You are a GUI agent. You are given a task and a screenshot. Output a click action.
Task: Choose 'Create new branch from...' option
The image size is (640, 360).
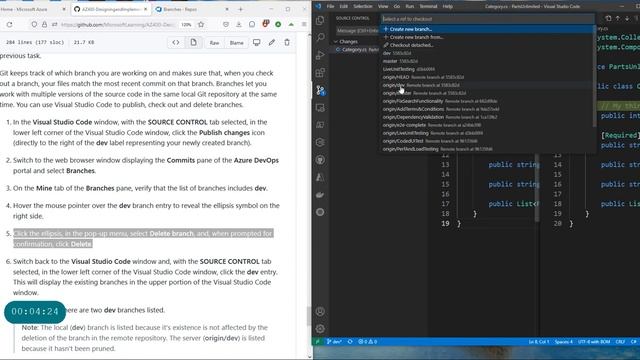click(x=487, y=37)
